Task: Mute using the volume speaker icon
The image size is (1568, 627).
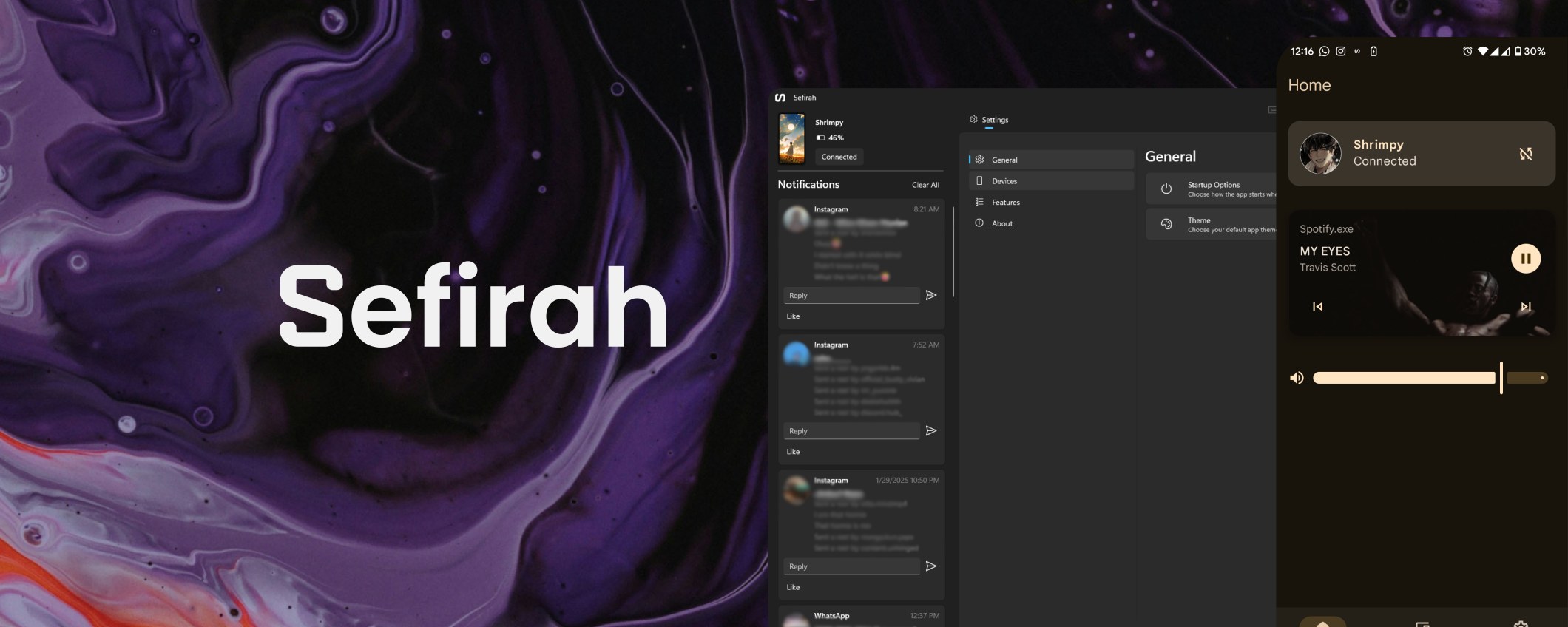Action: click(1297, 378)
